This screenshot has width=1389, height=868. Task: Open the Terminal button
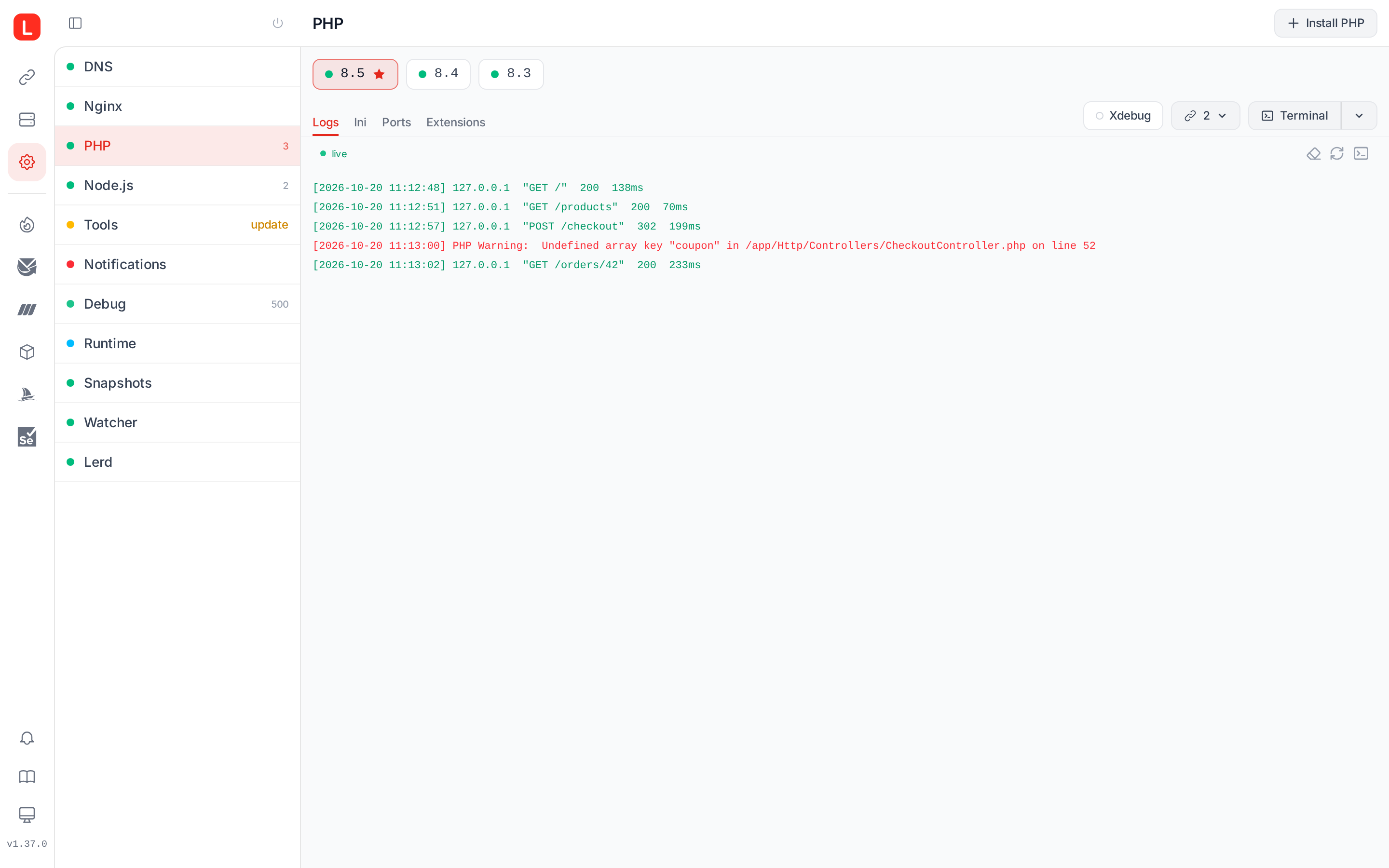1294,116
